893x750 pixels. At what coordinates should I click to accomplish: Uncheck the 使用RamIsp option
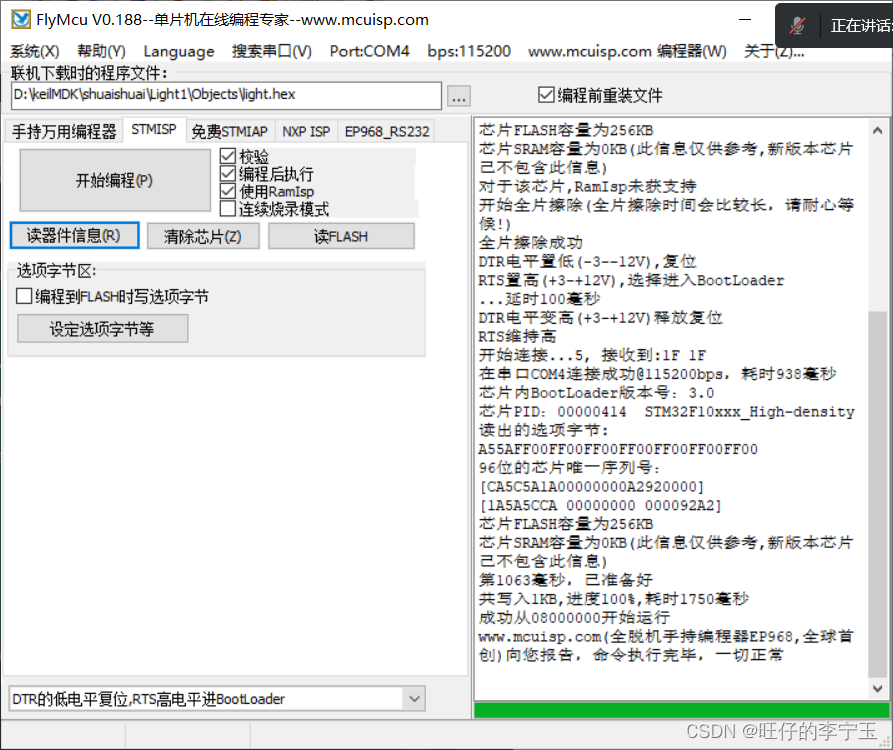click(x=229, y=189)
